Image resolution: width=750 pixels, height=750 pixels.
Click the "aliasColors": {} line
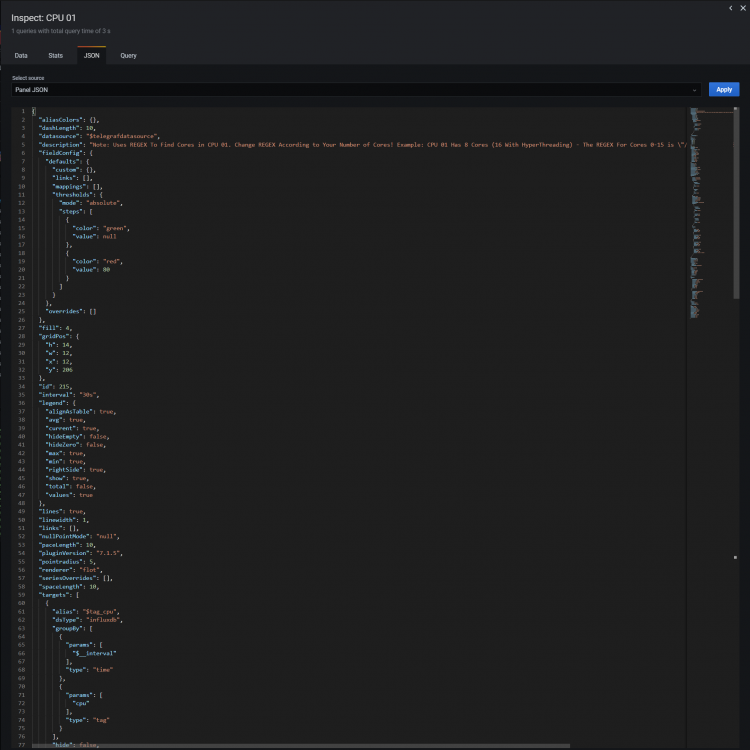pos(69,120)
